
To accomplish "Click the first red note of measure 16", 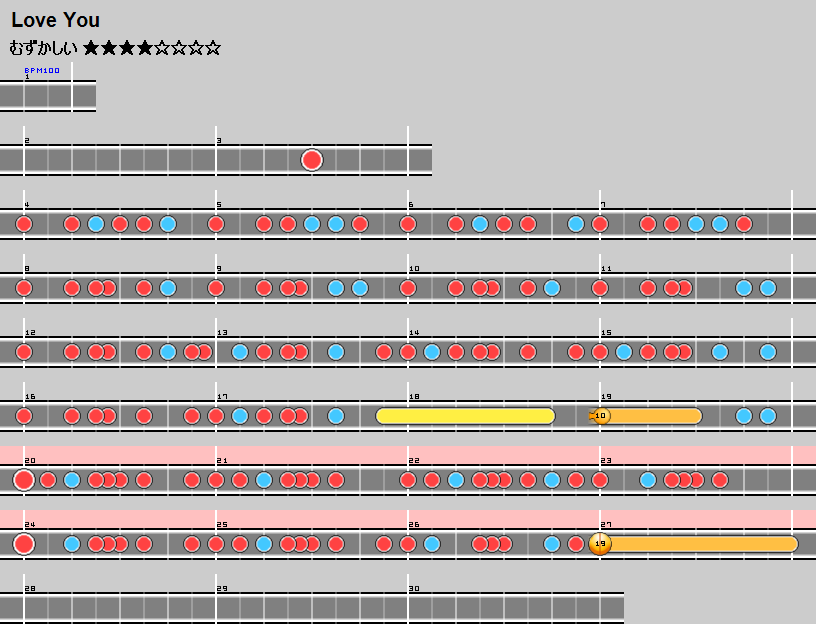I will (x=24, y=416).
